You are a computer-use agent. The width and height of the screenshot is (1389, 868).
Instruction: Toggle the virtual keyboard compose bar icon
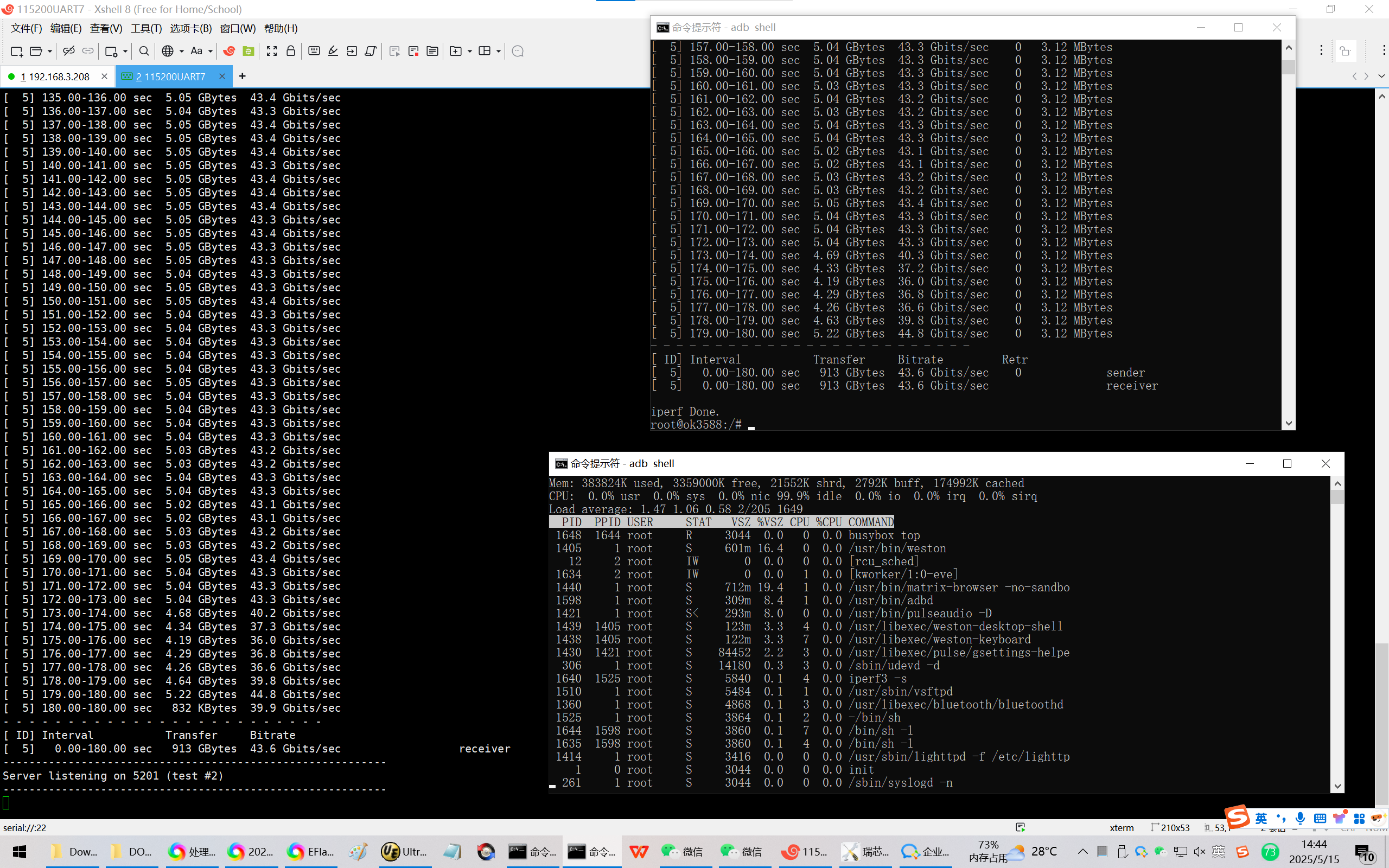coord(314,51)
